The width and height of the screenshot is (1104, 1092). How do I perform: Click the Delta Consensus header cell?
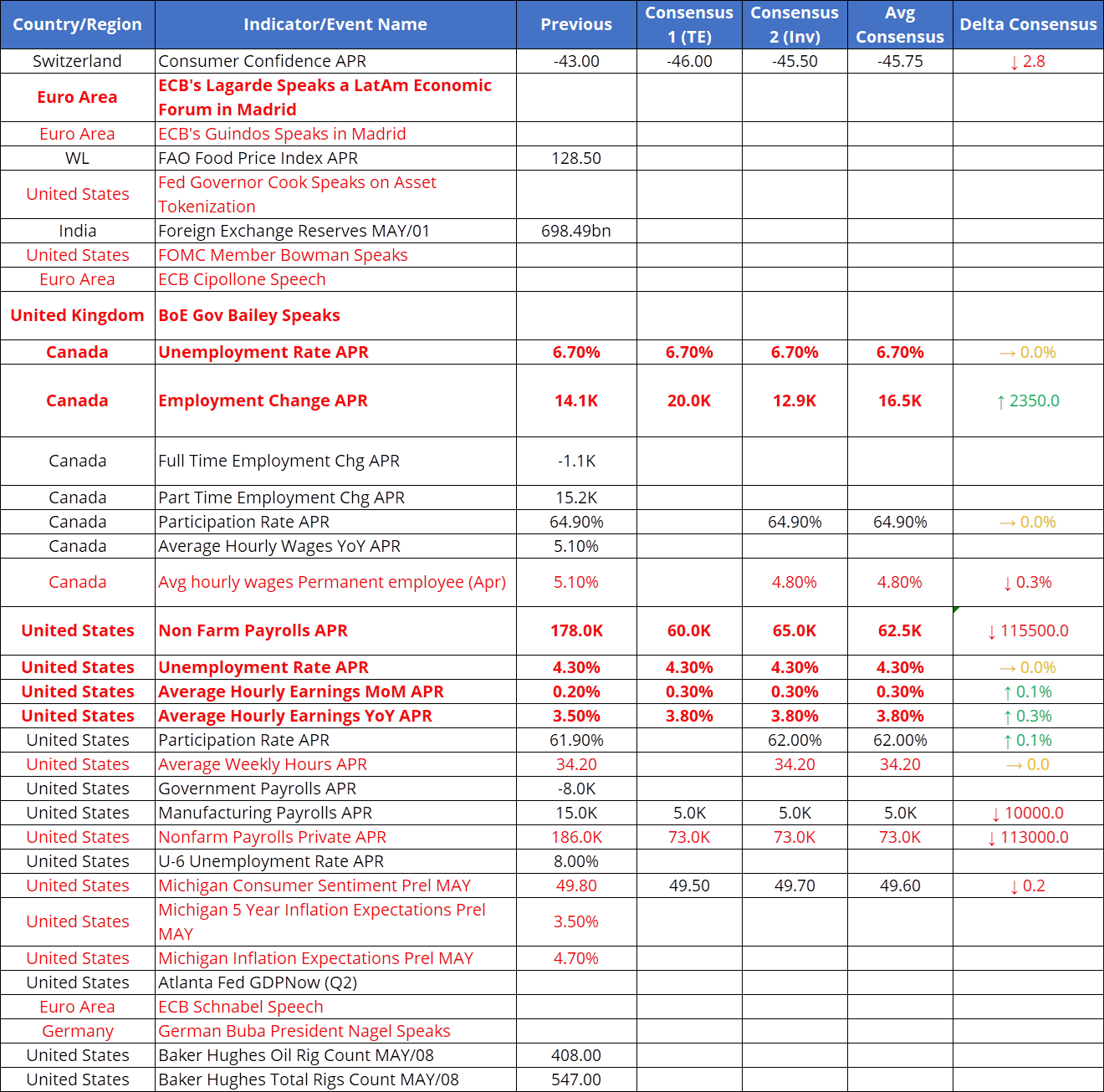tap(1028, 24)
